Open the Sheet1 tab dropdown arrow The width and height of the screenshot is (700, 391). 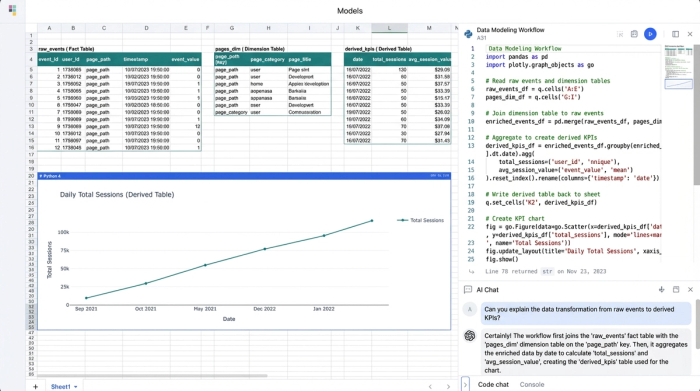pos(75,387)
